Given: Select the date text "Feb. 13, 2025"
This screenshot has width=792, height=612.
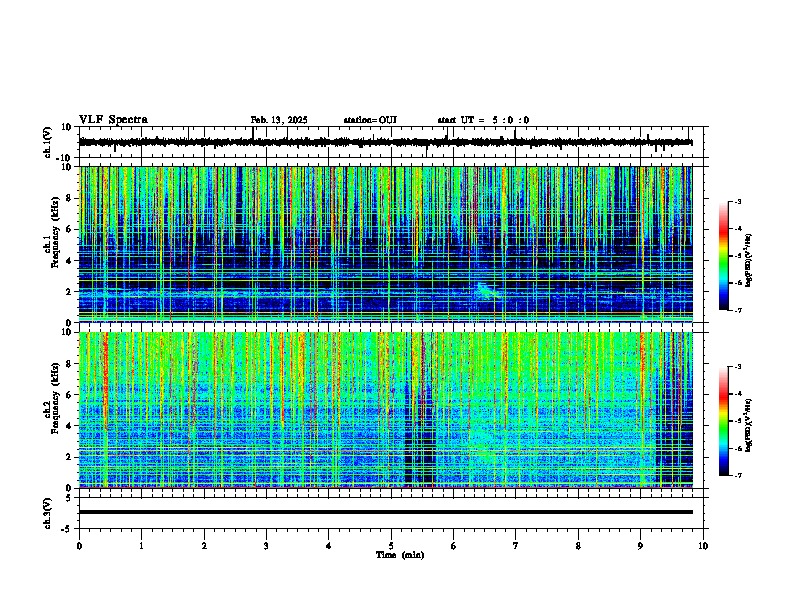Looking at the screenshot, I should (279, 120).
